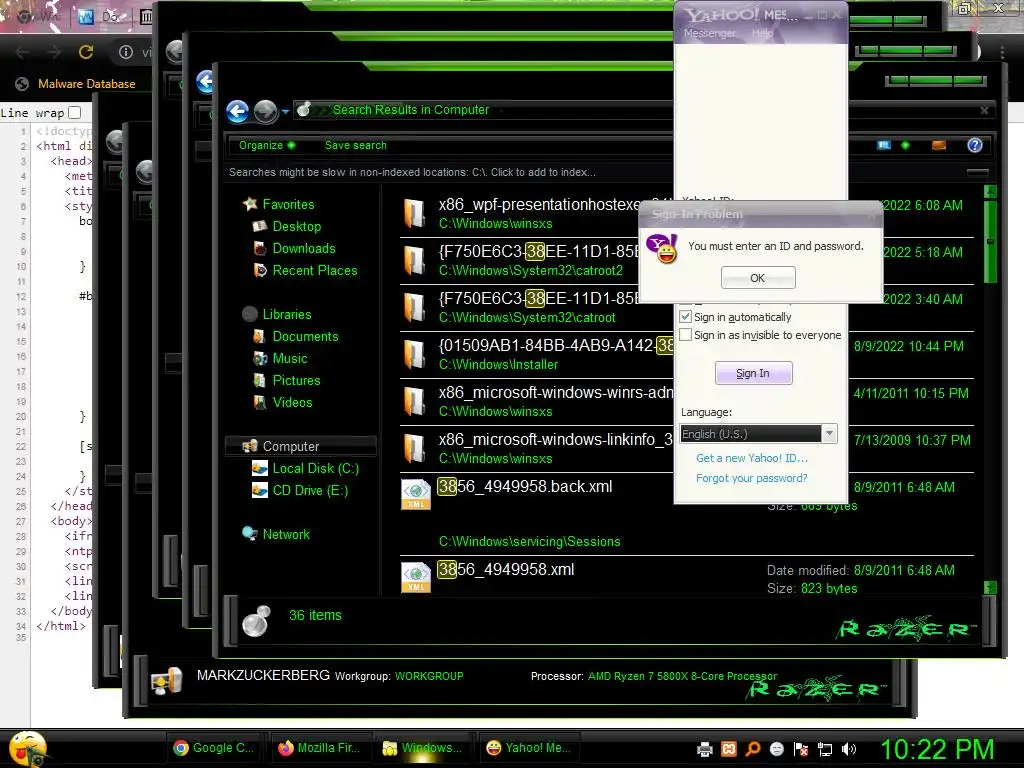Toggle Sign in as invisible to everyone
1024x768 pixels.
point(686,335)
